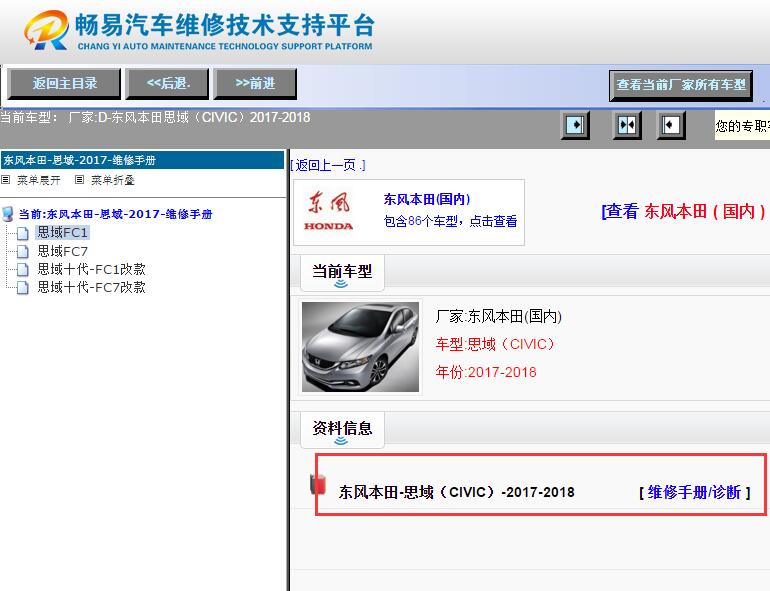The image size is (770, 591).
Task: Click document icon next to 思域十代-FC7改款
Action: (x=23, y=287)
